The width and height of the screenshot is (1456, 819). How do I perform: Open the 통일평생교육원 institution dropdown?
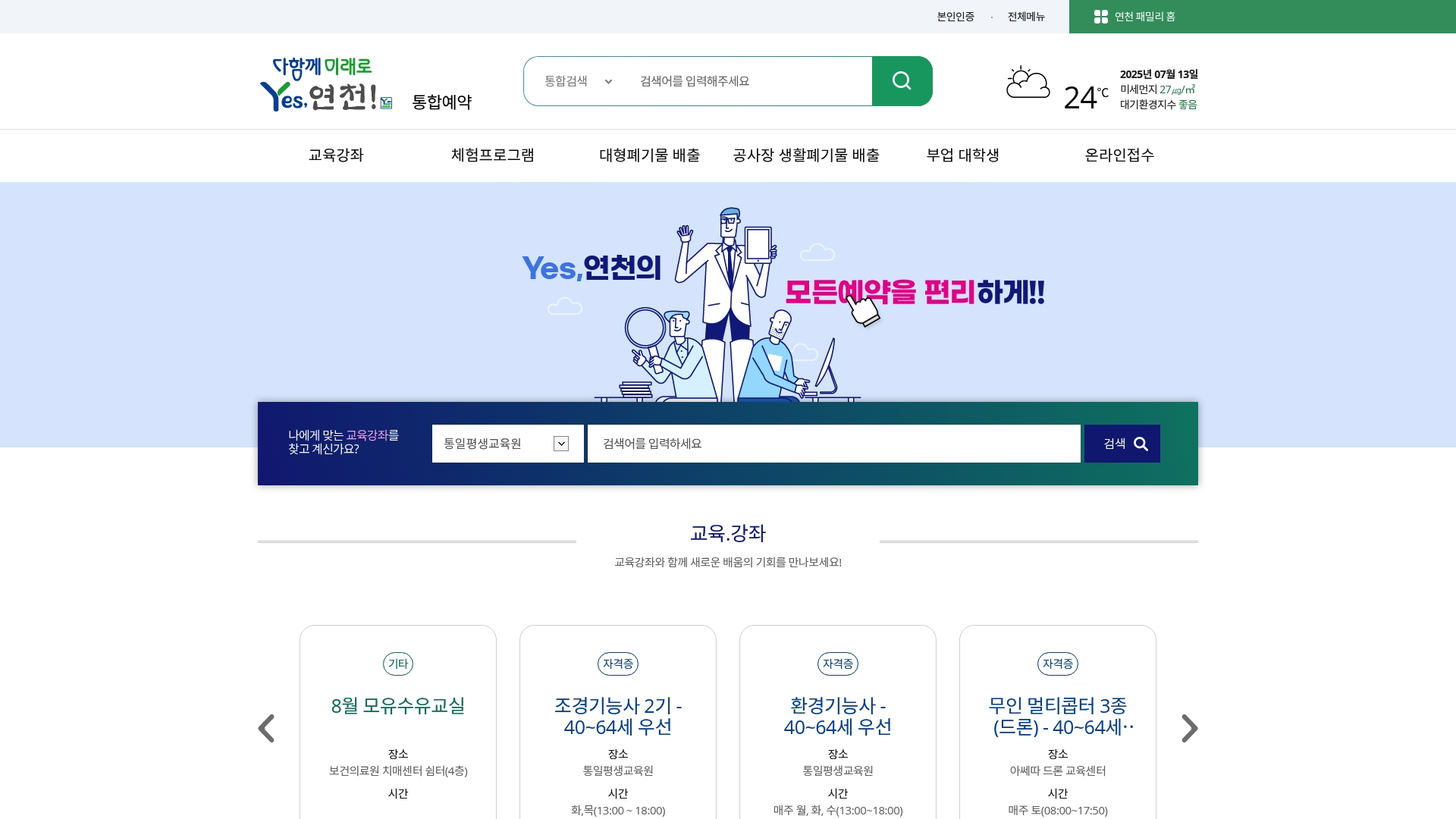(508, 444)
